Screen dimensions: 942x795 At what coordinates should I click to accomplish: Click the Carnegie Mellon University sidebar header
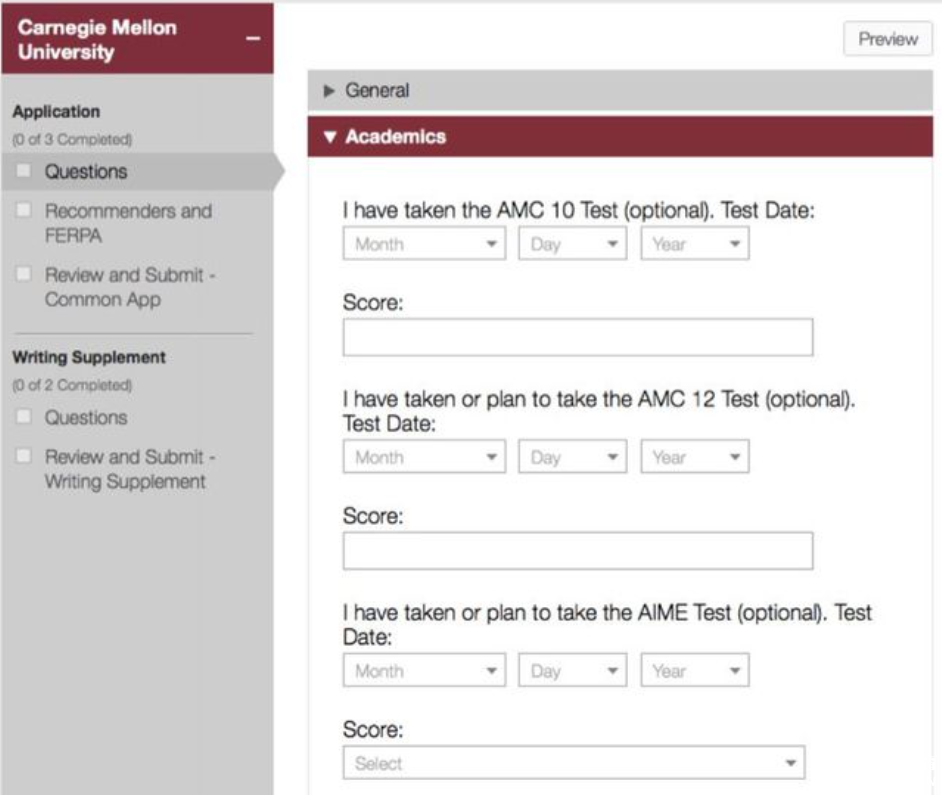[138, 39]
